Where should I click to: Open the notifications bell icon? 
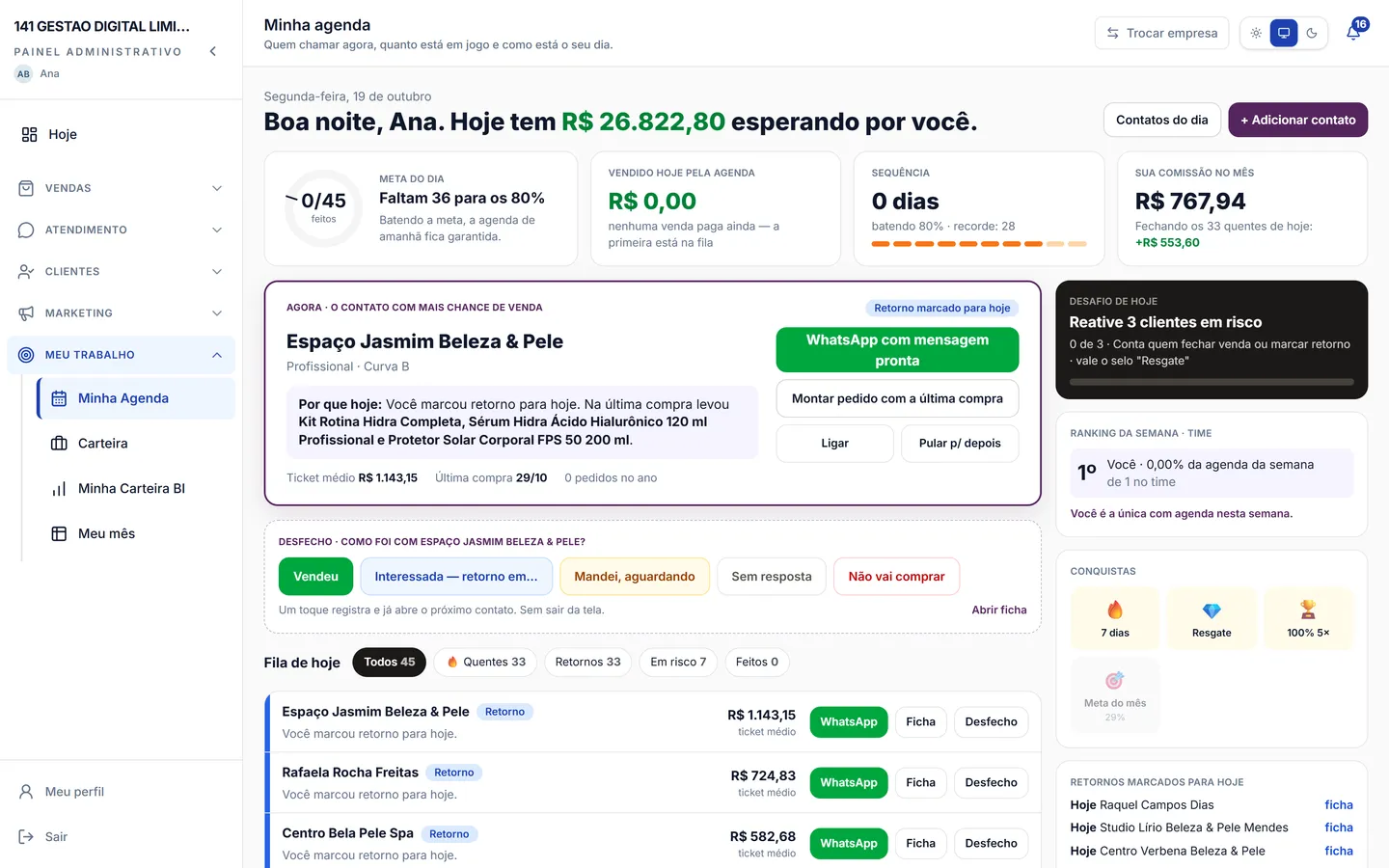[x=1353, y=33]
